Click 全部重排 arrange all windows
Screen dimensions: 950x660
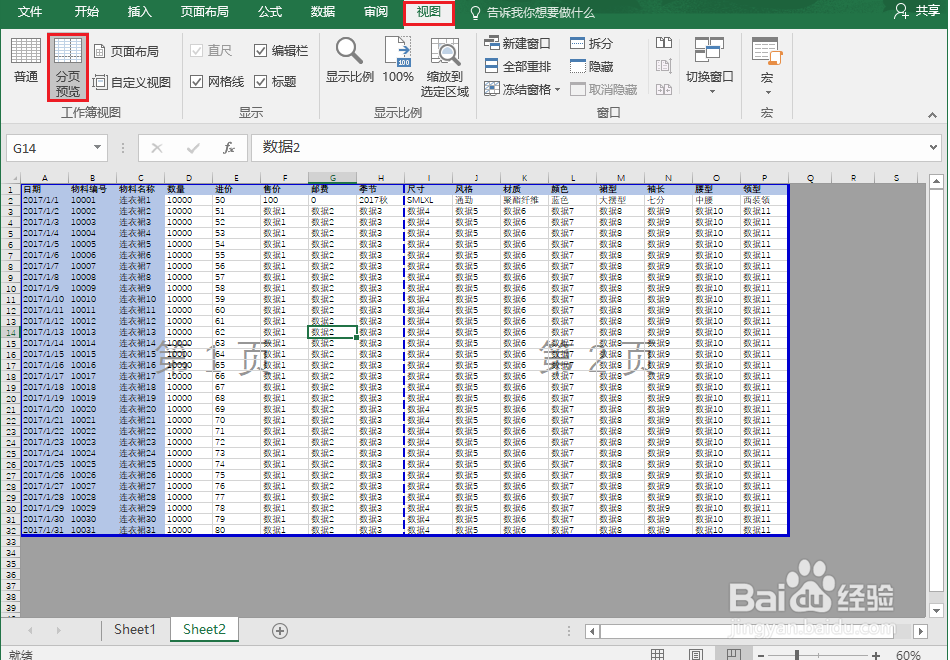[517, 65]
